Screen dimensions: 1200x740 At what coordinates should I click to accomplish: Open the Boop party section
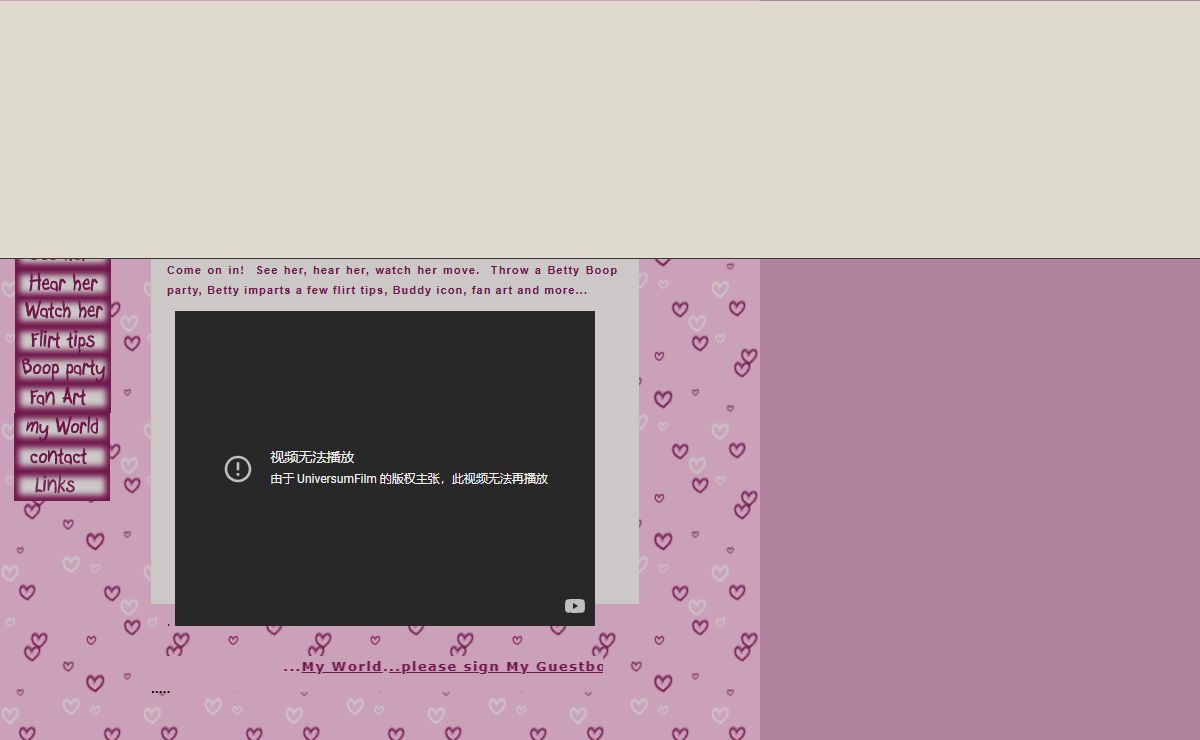click(62, 369)
